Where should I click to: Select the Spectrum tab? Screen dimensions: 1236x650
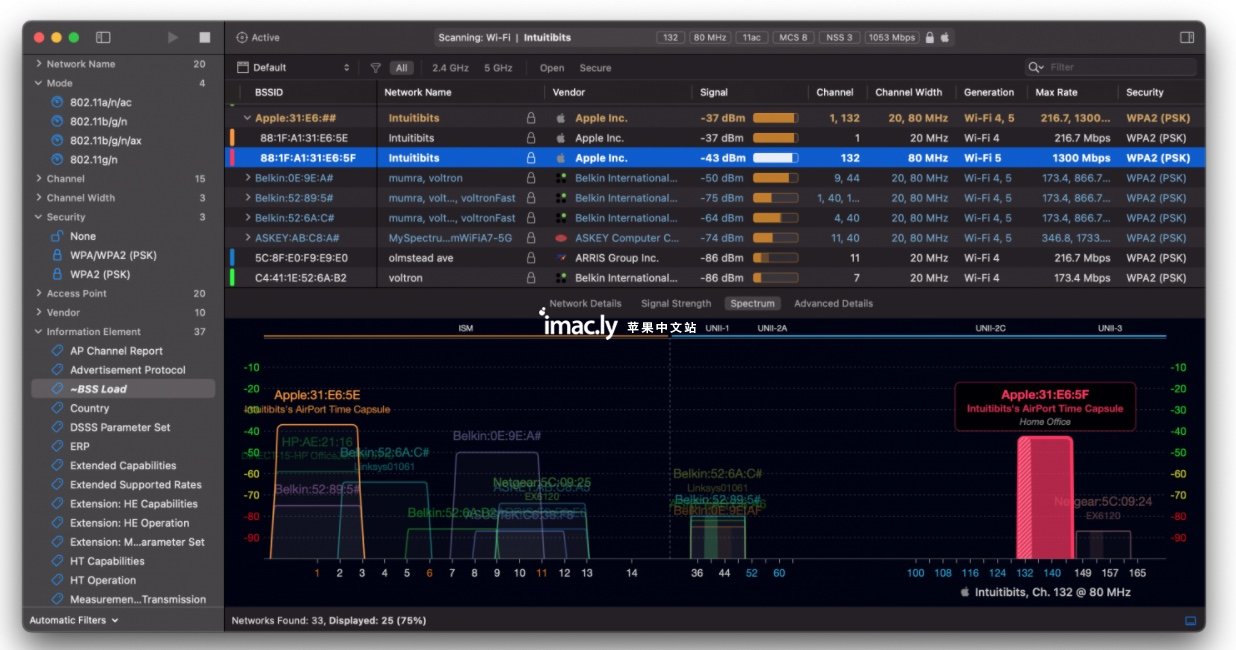(752, 303)
